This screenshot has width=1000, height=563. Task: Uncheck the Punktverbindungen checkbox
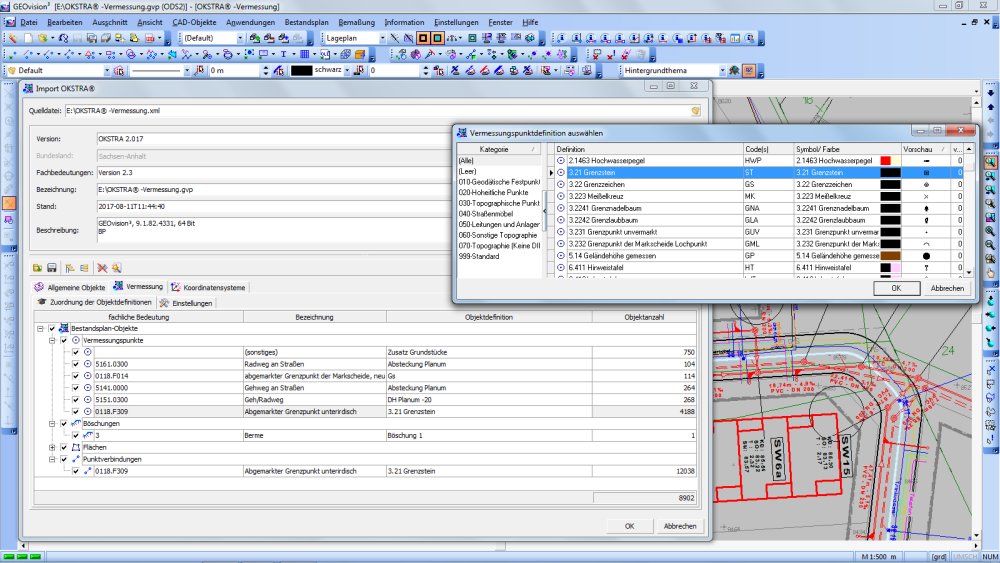click(64, 459)
